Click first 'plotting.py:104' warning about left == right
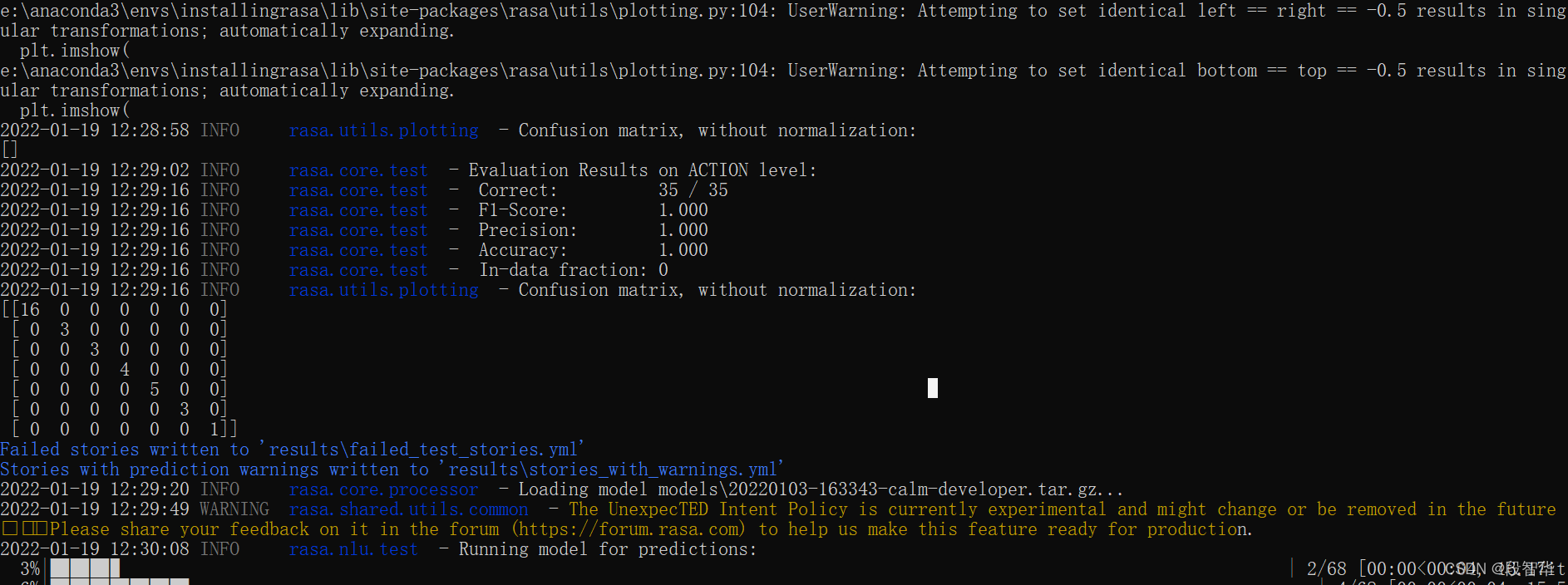The image size is (1568, 585). (x=783, y=21)
